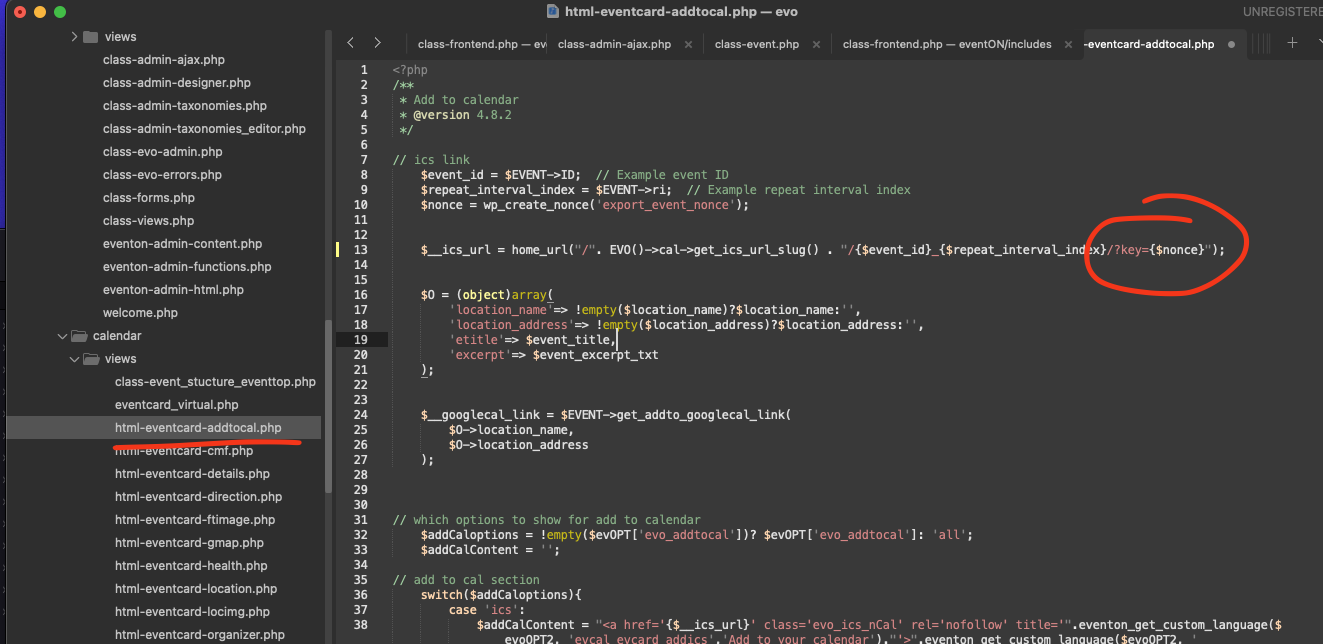The height and width of the screenshot is (644, 1323).
Task: Close the class-event.php tab
Action: coord(816,44)
